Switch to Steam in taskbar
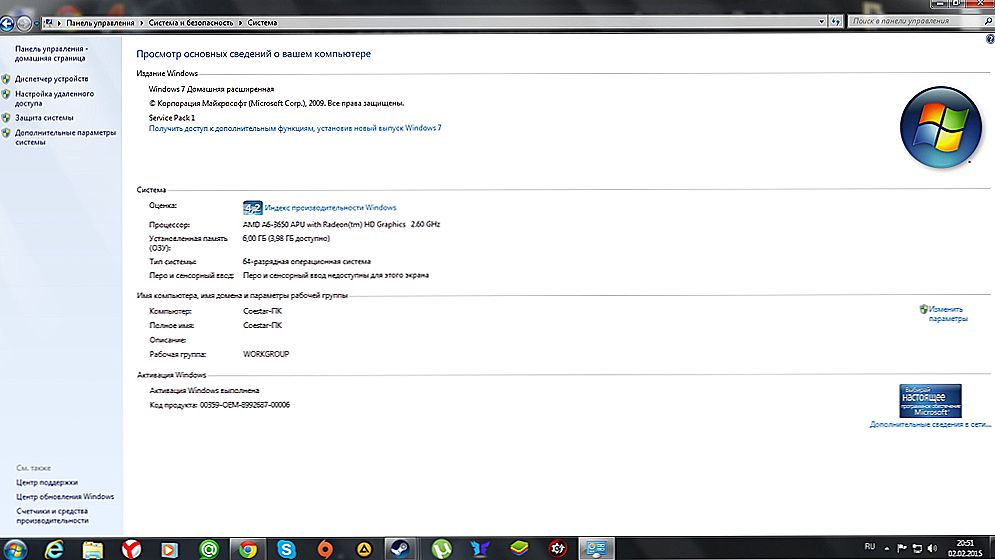Screen dimensions: 995x560 [x=400, y=549]
